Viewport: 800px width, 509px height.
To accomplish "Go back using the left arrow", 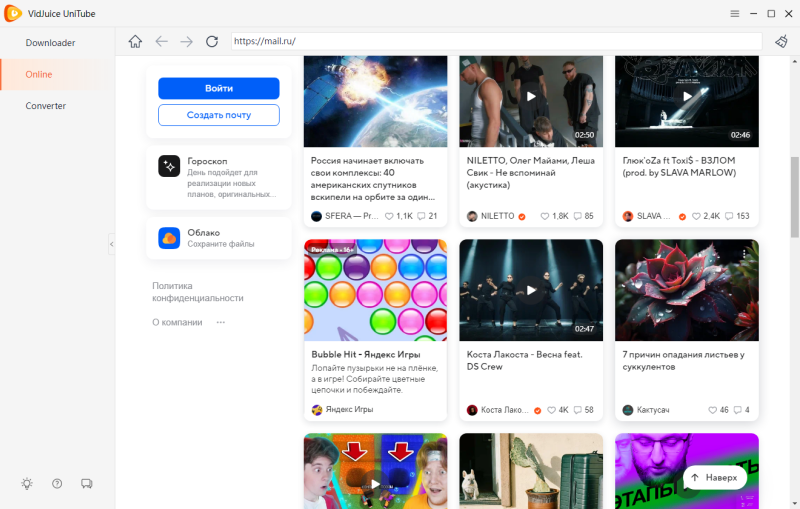I will click(161, 42).
